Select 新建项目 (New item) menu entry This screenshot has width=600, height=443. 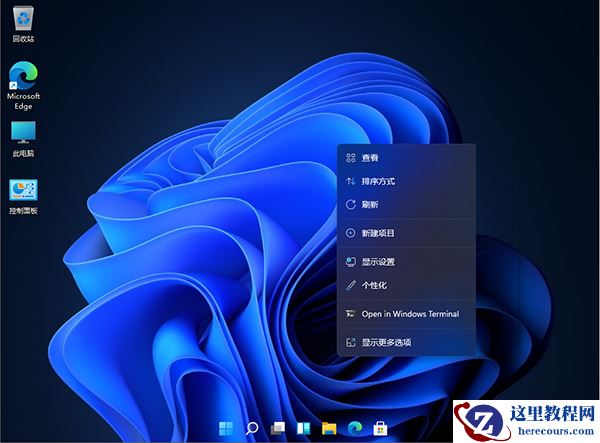click(406, 233)
